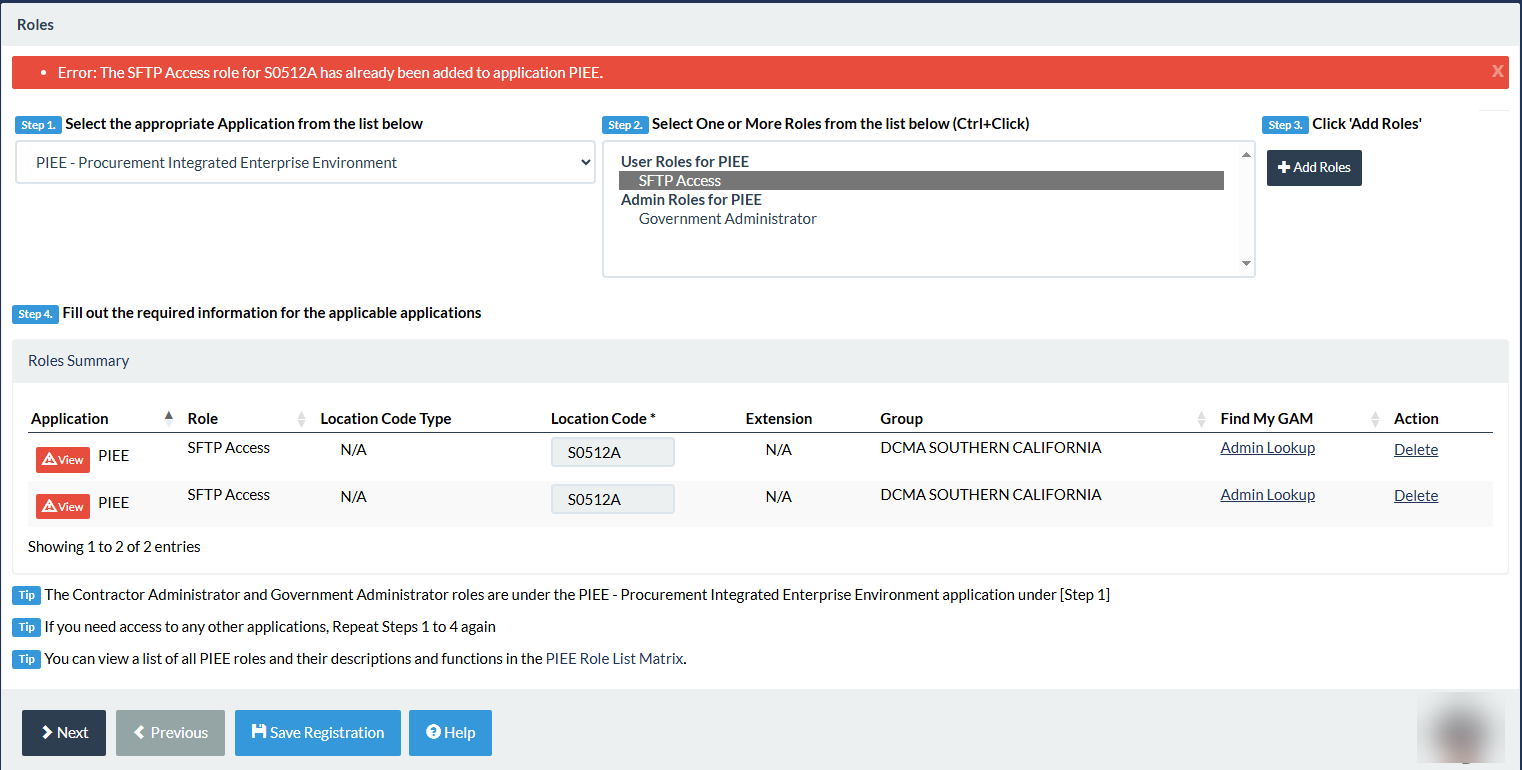The height and width of the screenshot is (770, 1522).
Task: Click the Add Roles button
Action: [x=1314, y=168]
